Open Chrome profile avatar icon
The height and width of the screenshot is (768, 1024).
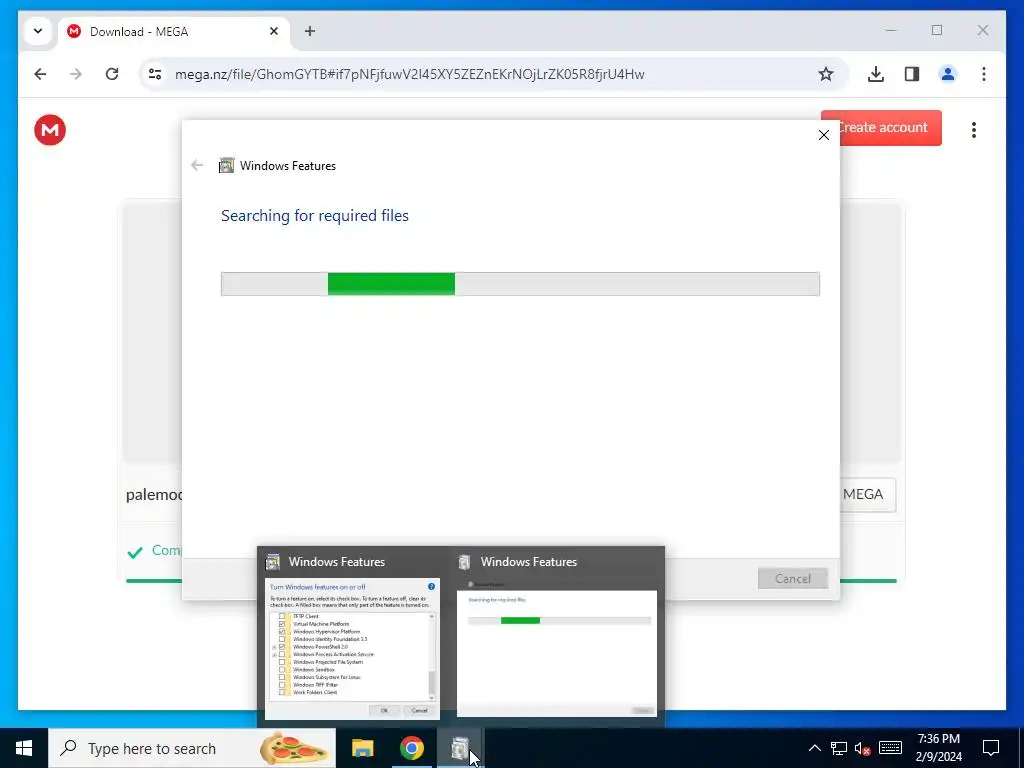tap(948, 74)
